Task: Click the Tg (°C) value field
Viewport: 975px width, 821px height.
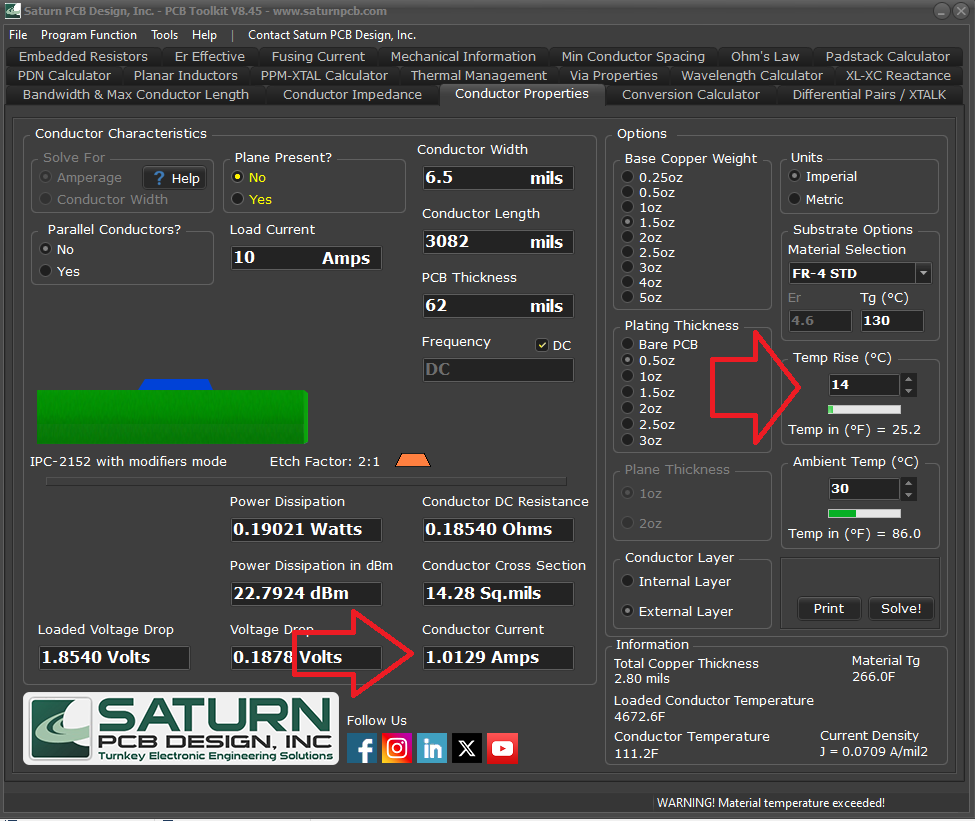Action: (892, 321)
